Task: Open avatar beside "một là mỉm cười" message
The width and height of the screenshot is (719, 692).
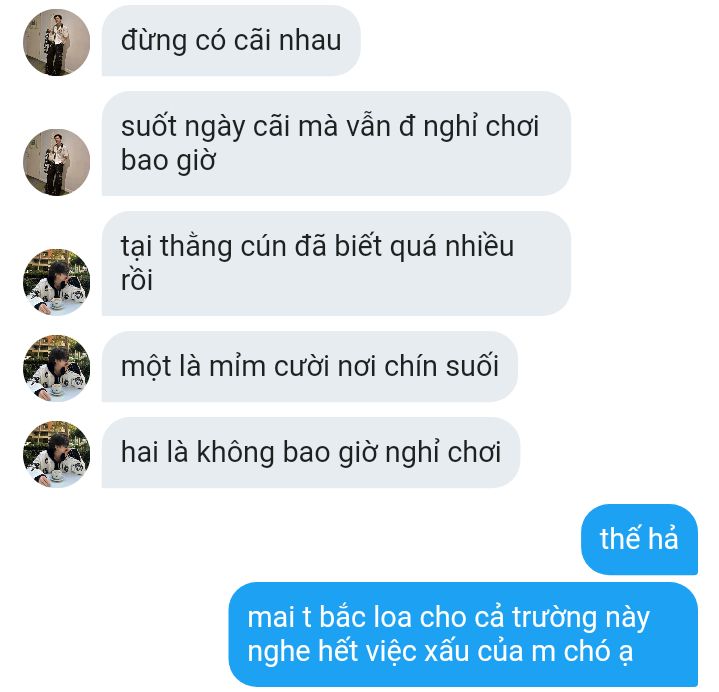Action: coord(56,368)
